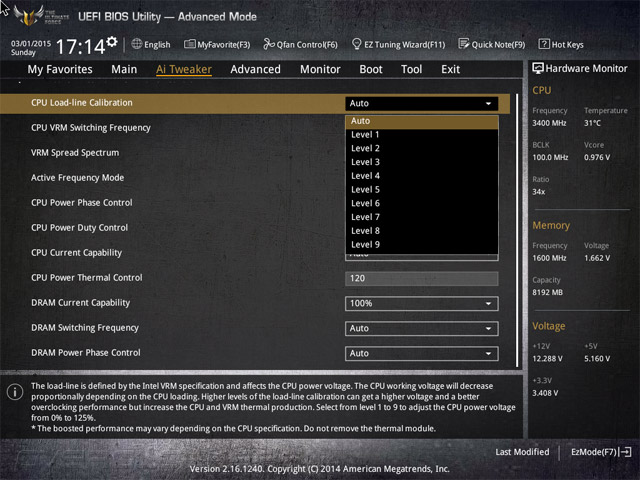Select the Exit tab

point(451,69)
